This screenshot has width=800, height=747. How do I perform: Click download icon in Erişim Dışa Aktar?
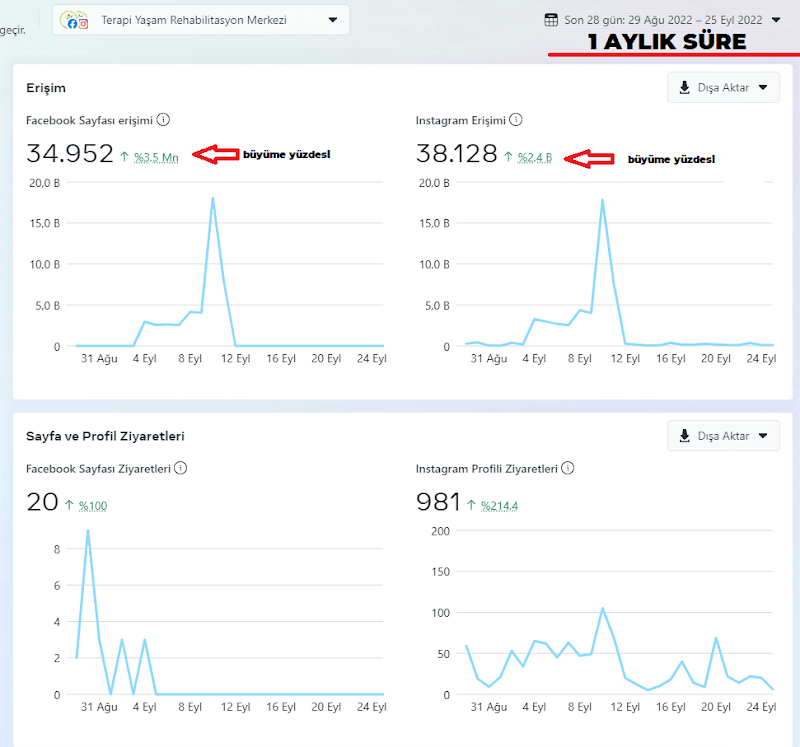click(x=685, y=87)
